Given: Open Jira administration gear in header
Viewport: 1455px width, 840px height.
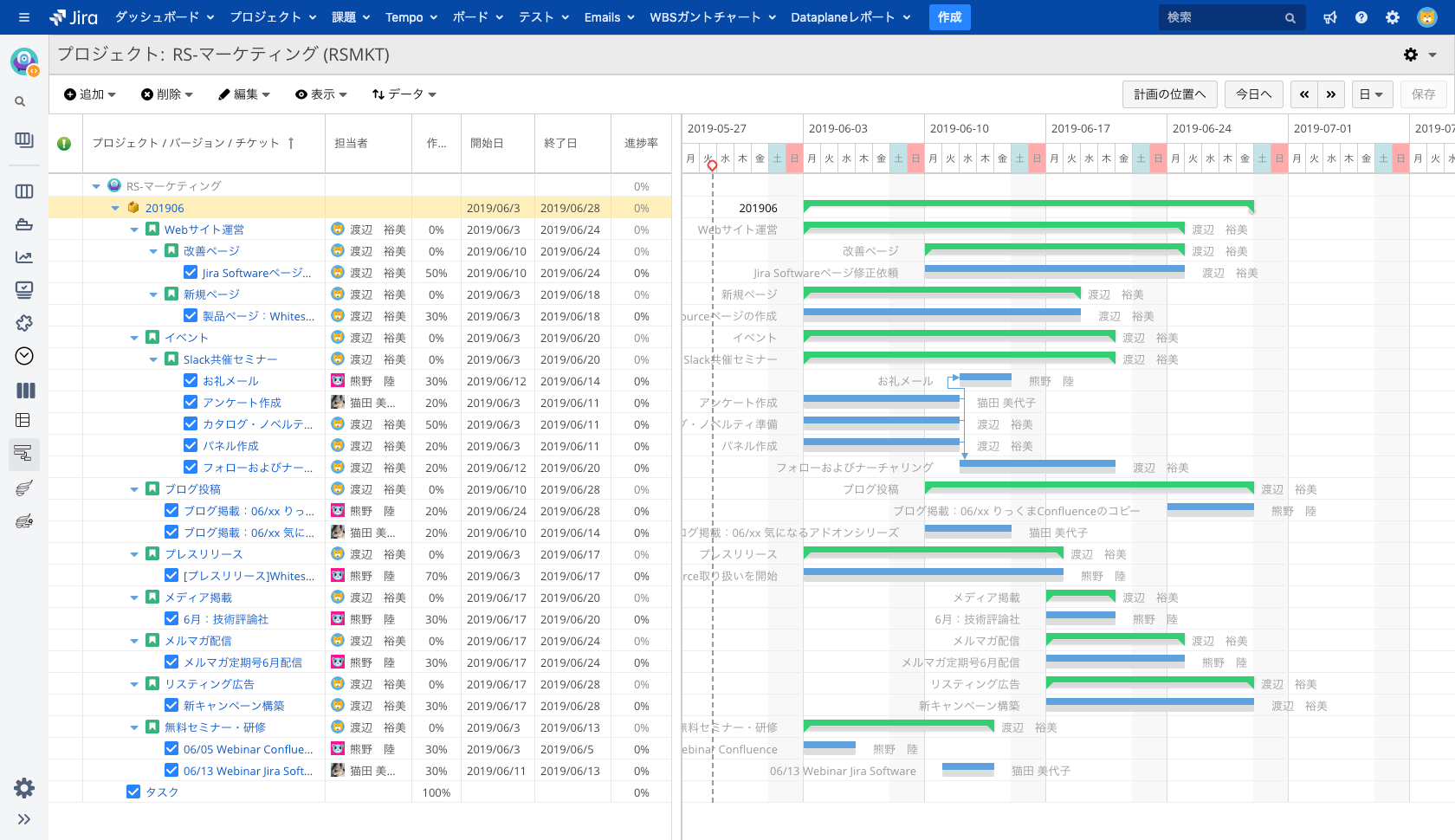Looking at the screenshot, I should pyautogui.click(x=1393, y=17).
